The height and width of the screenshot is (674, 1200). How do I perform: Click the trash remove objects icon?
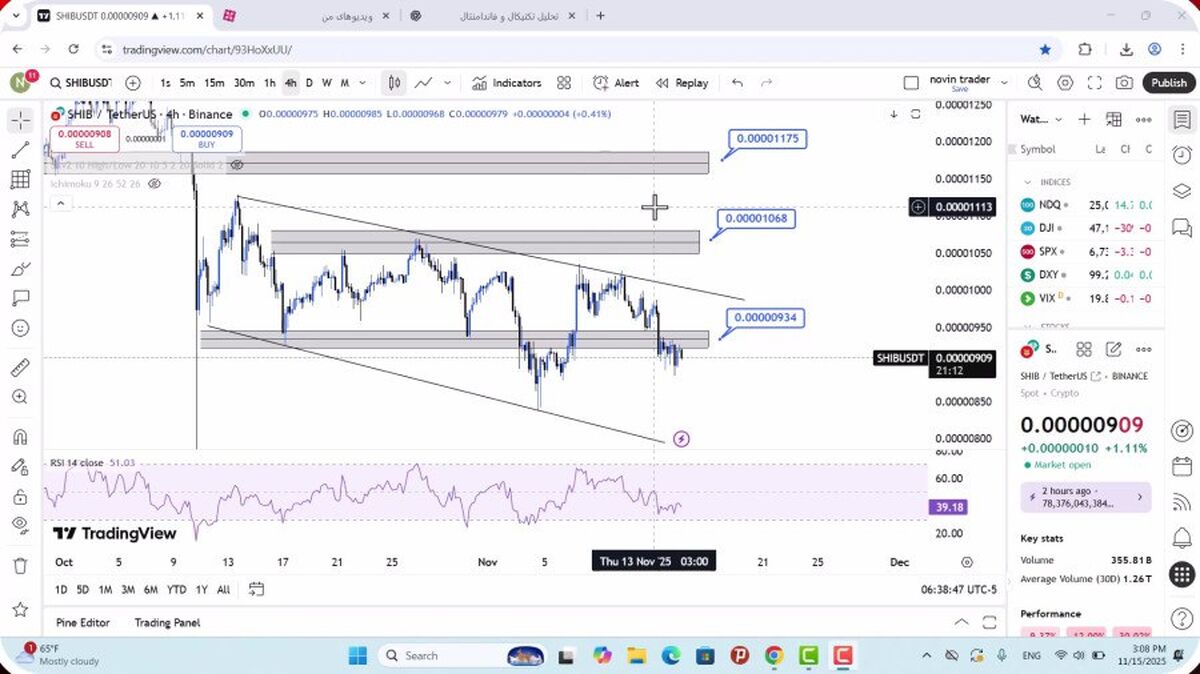[20, 566]
